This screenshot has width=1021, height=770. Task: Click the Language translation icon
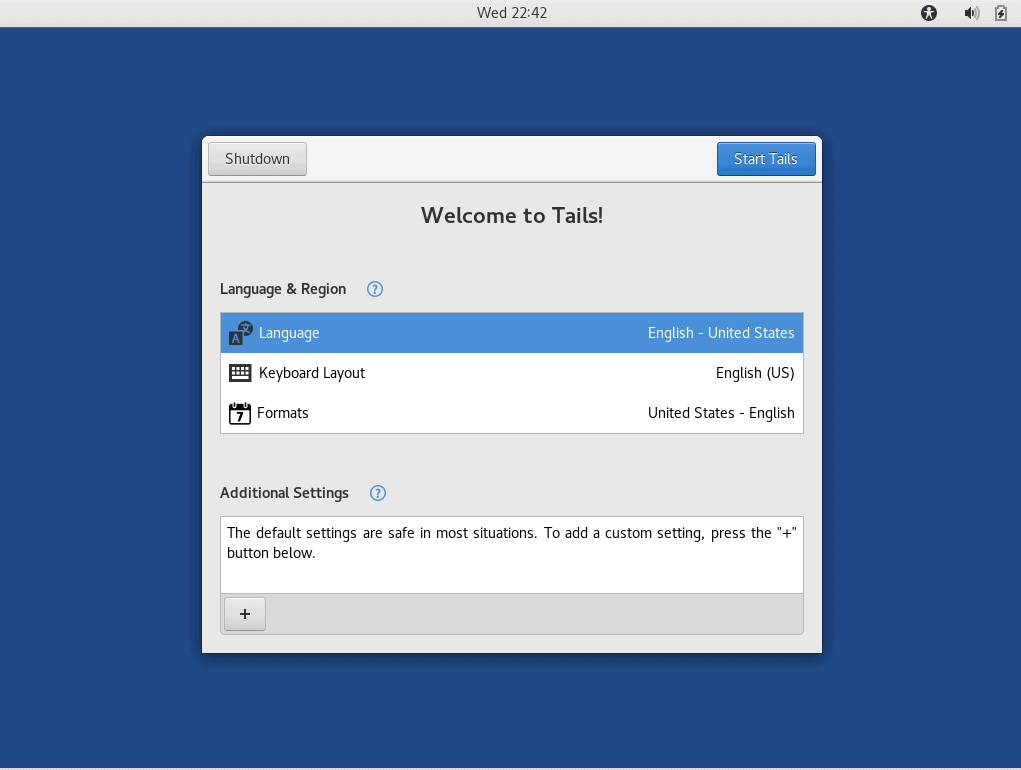point(240,333)
